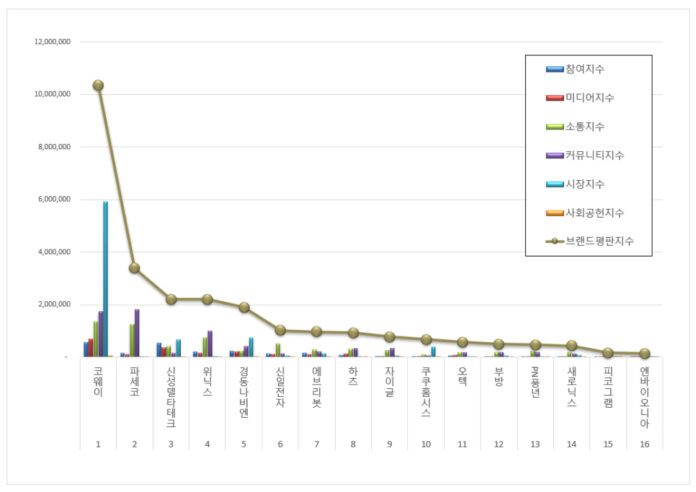Select 파세코's brand reputation line marker
The height and width of the screenshot is (492, 696).
134,268
